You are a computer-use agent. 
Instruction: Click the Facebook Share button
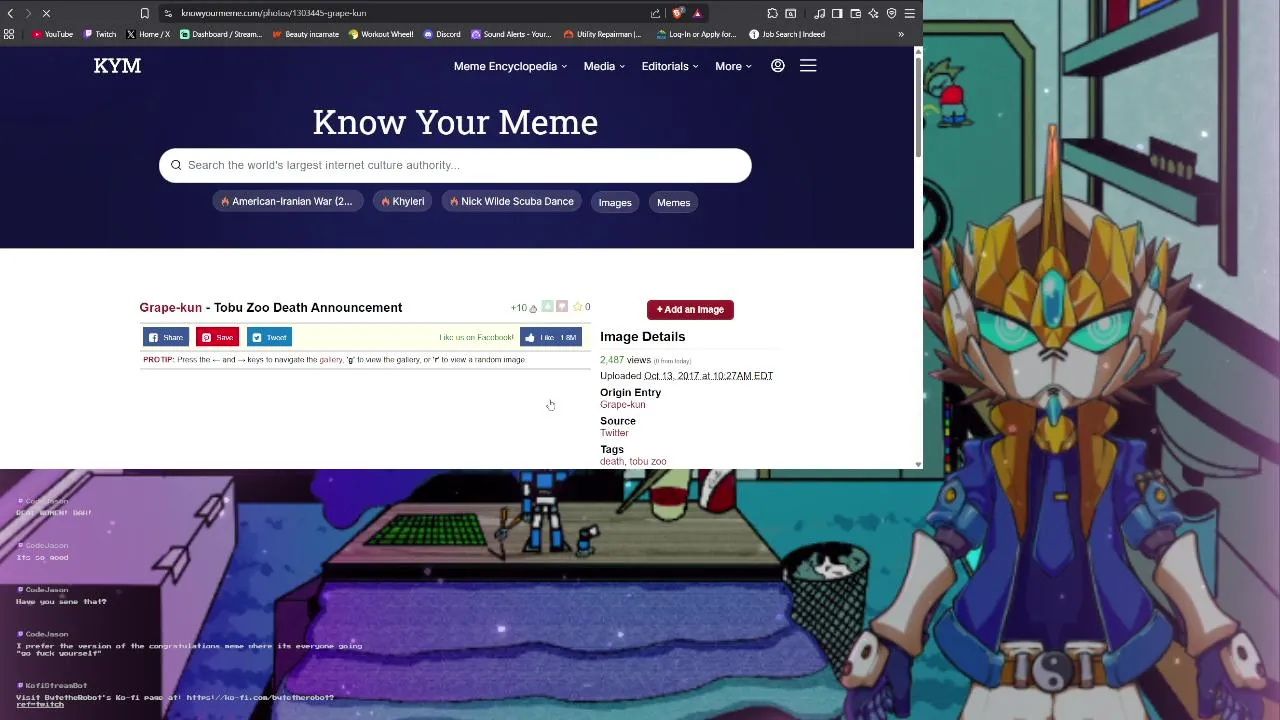pyautogui.click(x=165, y=337)
